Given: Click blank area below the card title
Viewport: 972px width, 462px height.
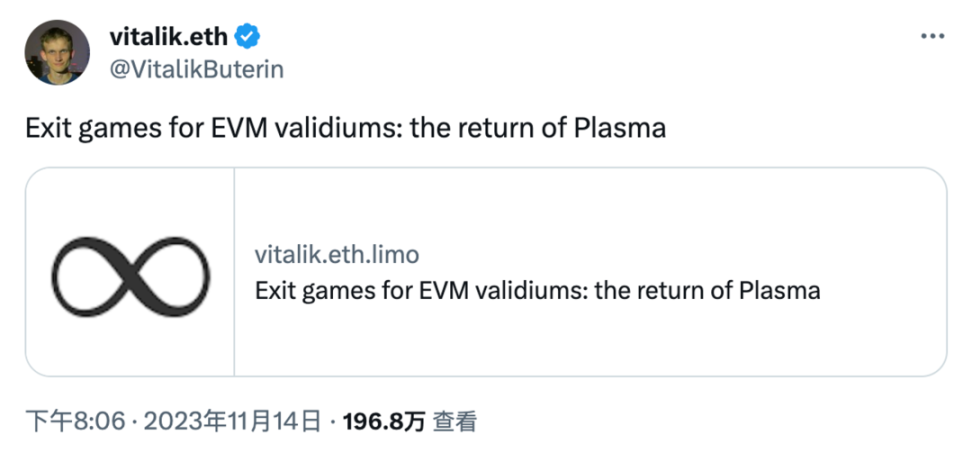Looking at the screenshot, I should point(590,345).
